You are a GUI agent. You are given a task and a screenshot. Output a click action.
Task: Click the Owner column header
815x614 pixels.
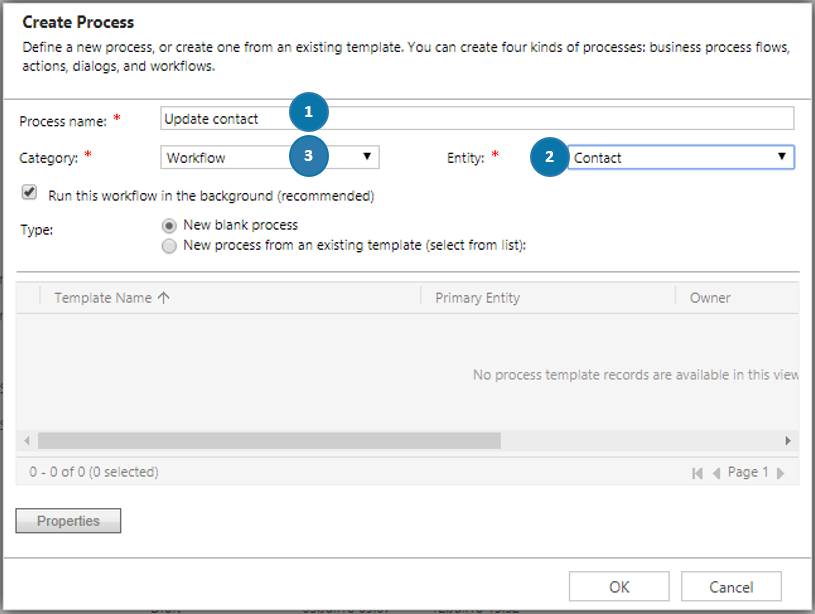click(709, 298)
